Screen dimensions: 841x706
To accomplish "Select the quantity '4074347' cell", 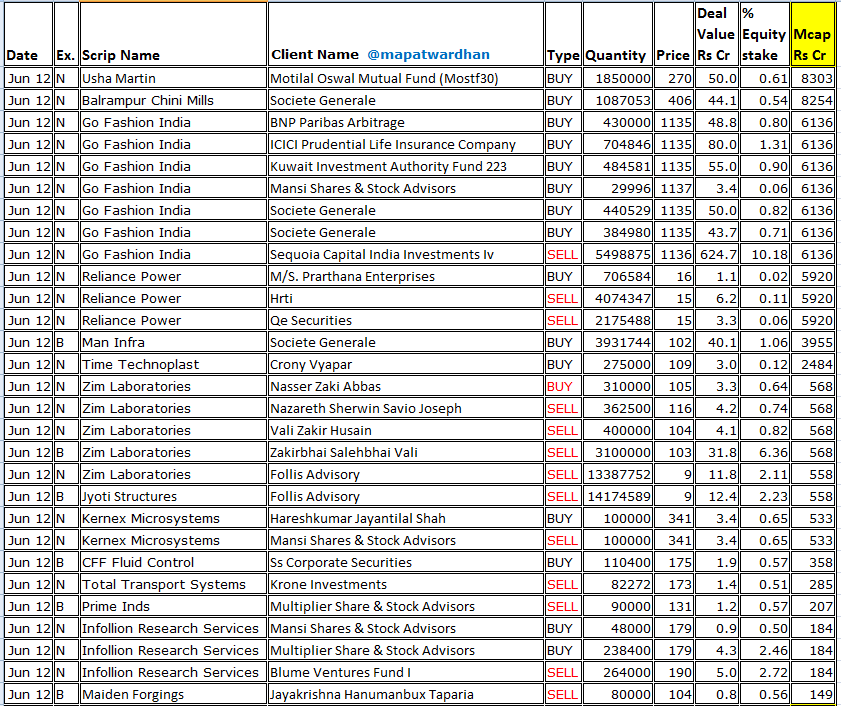I will tap(618, 298).
